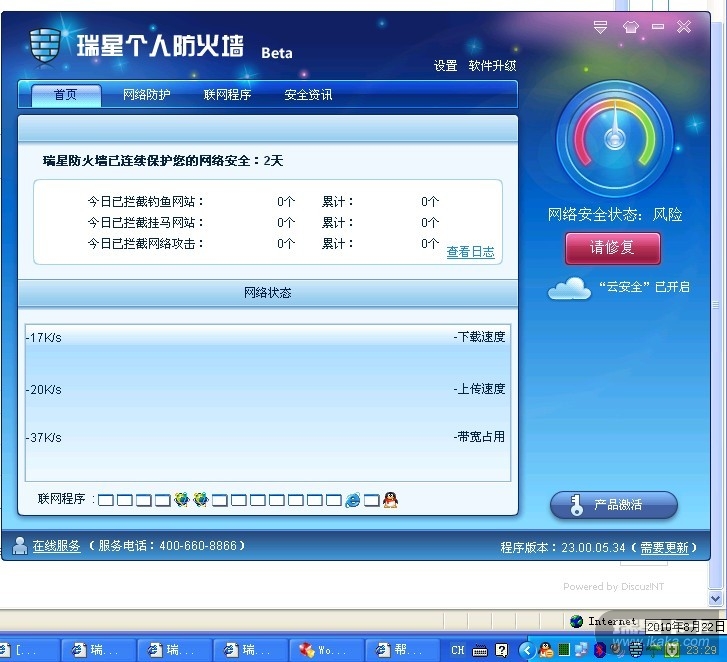
Task: Click the 程序版本 23.00.05.34 version text
Action: 563,547
